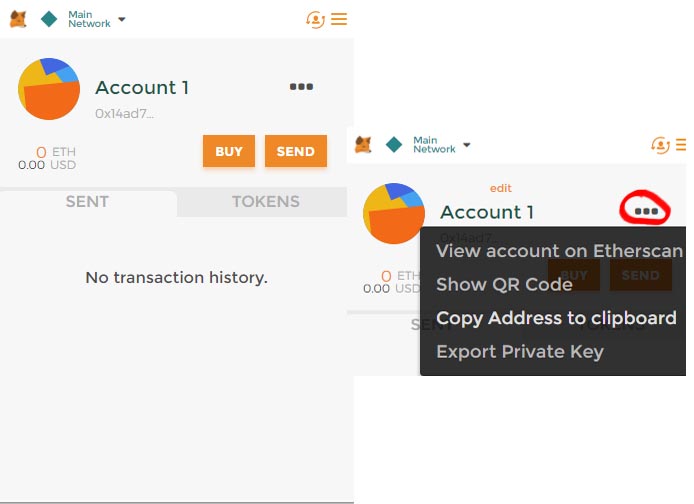Open the hamburger menu in left panel
This screenshot has height=504, width=694.
pos(339,19)
